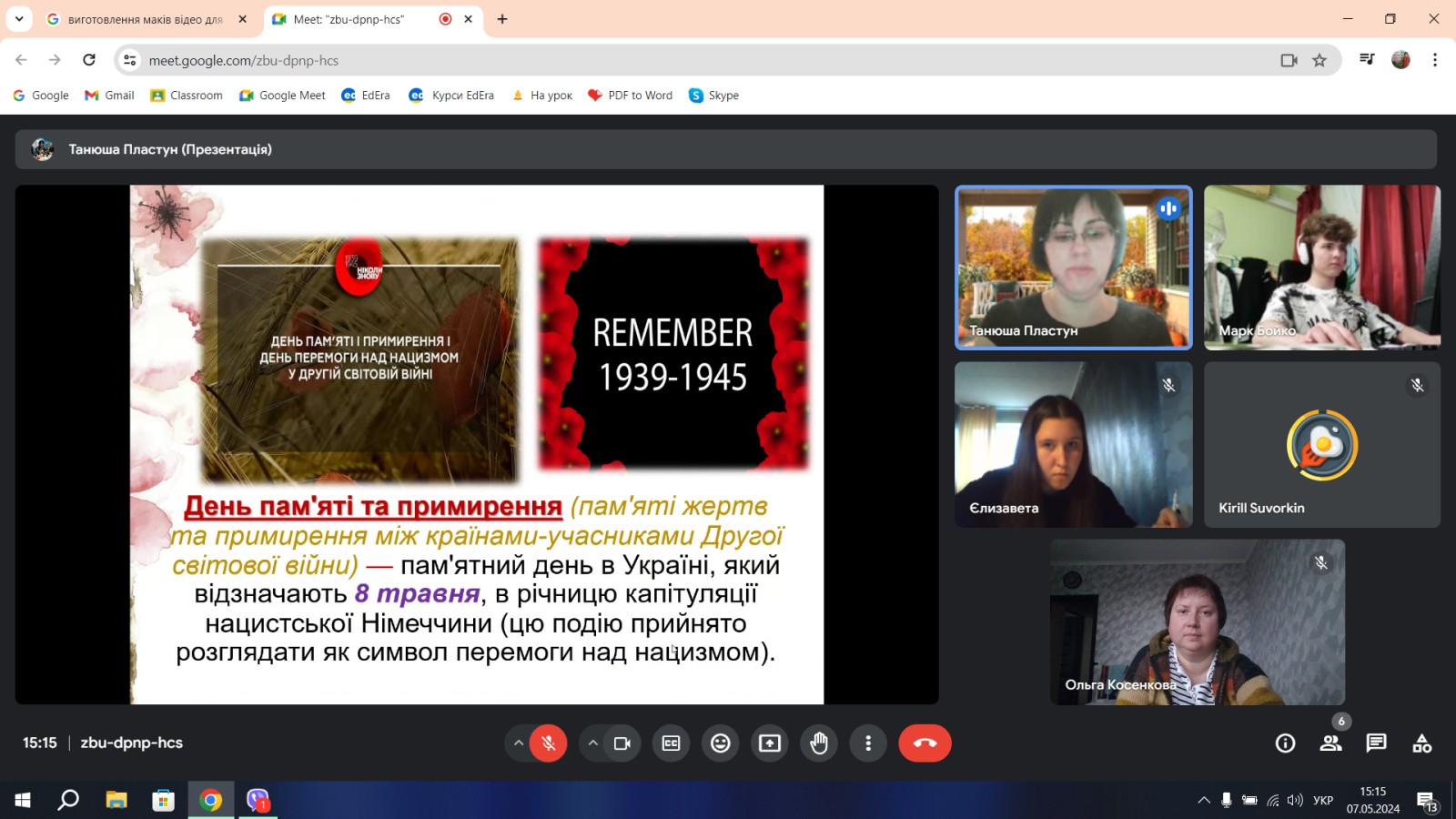Viewport: 1456px width, 819px height.
Task: Click the present screen button
Action: 769,743
